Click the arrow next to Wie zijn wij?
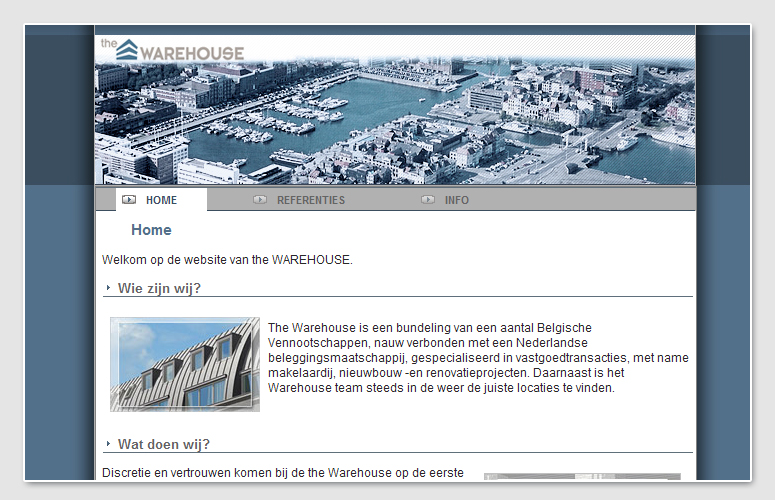This screenshot has width=775, height=500. tap(108, 288)
